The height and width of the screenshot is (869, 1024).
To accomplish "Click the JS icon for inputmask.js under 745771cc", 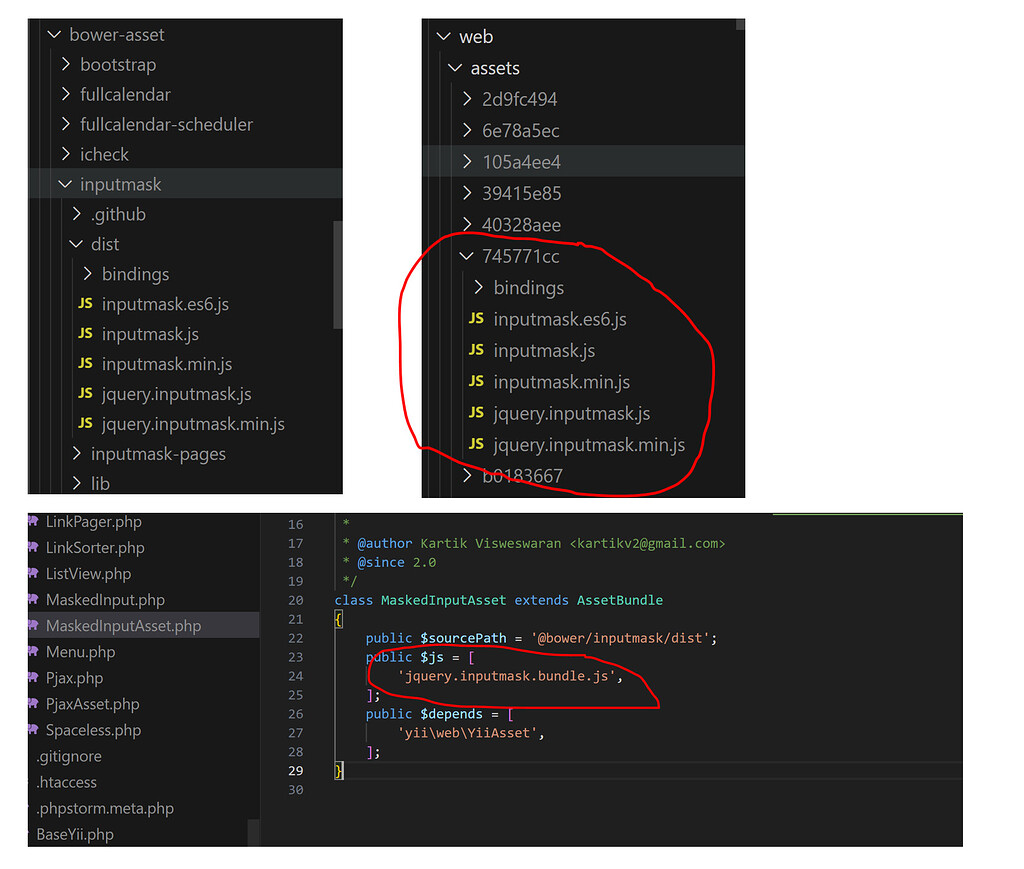I will pyautogui.click(x=477, y=350).
